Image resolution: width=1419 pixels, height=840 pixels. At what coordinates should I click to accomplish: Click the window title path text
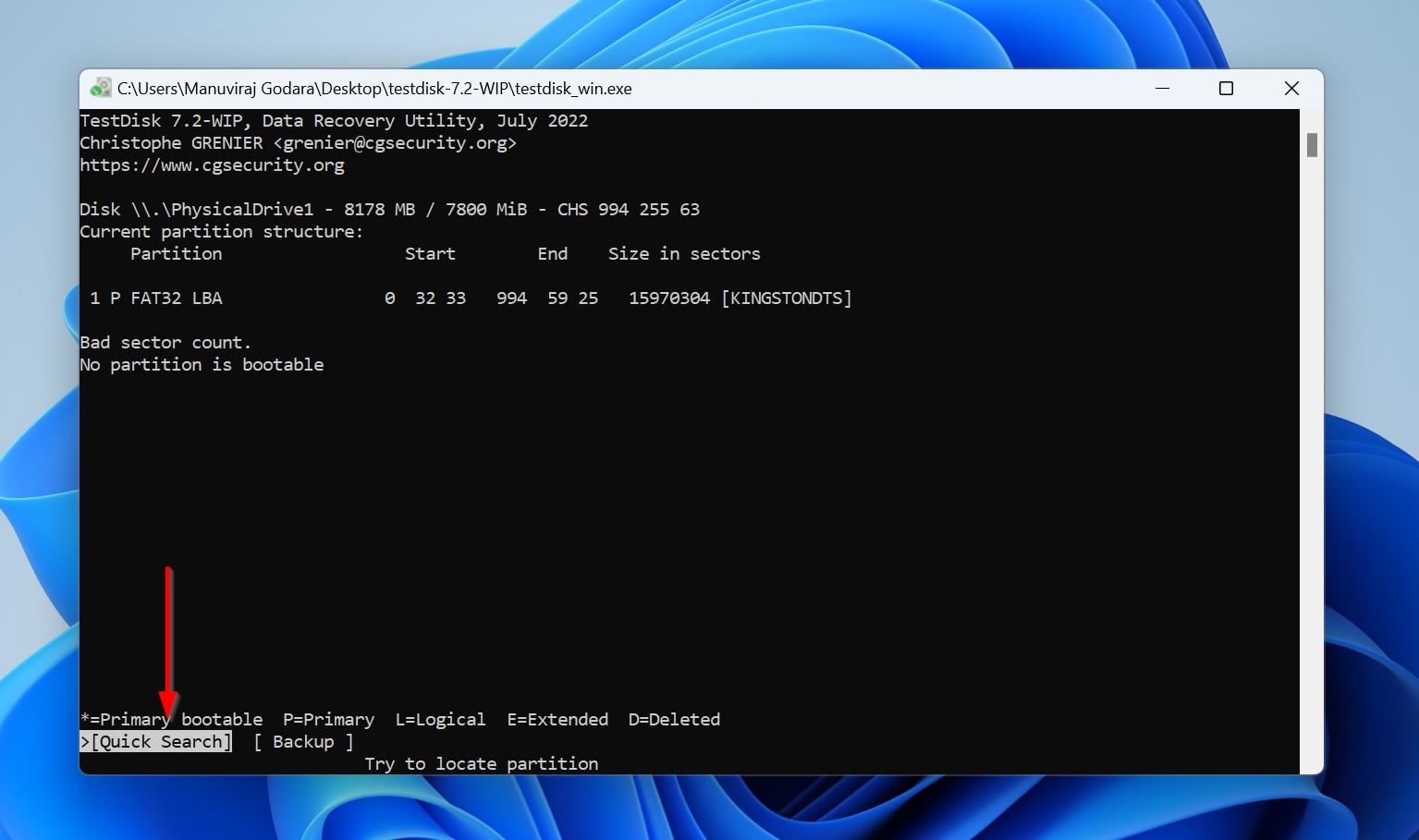click(374, 89)
